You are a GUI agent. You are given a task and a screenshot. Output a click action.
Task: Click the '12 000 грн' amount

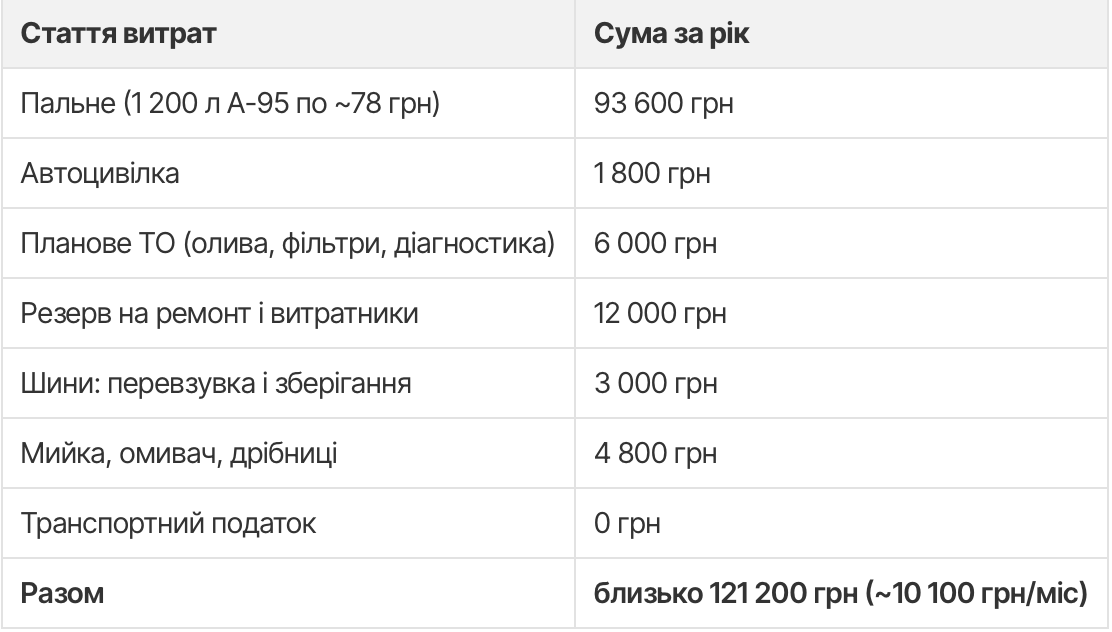click(x=660, y=313)
